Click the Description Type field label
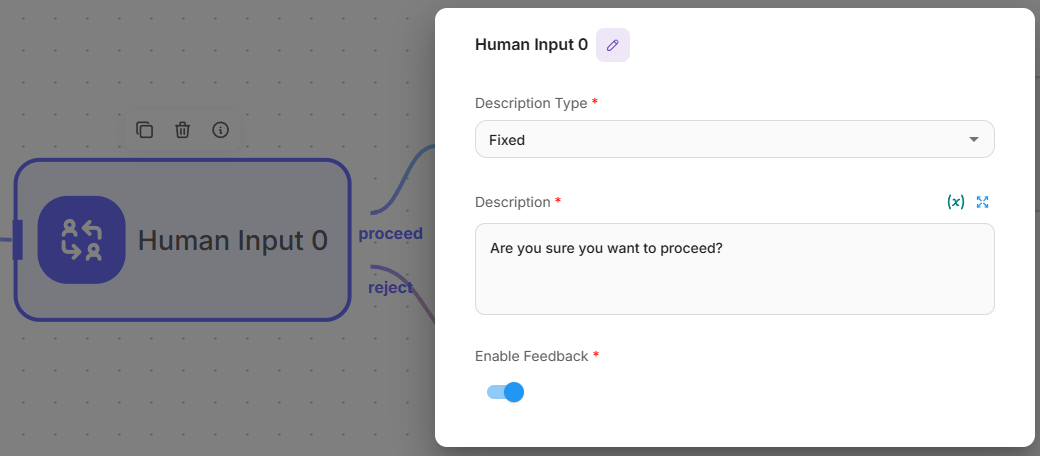Screen dimensions: 1040x456 point(531,103)
